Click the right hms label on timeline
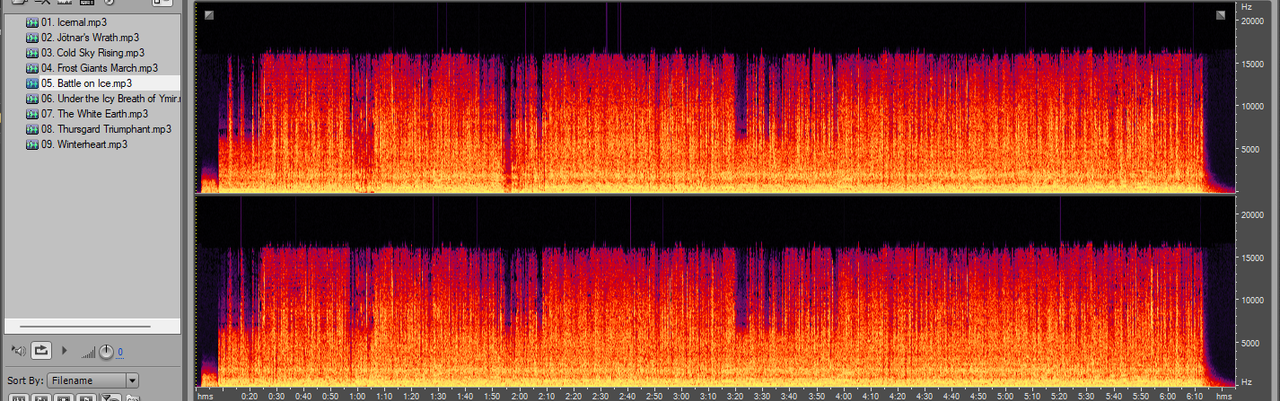 point(1223,396)
